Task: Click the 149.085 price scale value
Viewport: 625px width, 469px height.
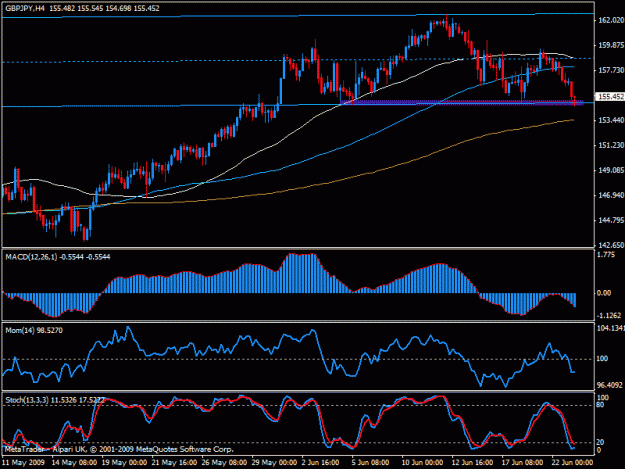Action: (610, 171)
